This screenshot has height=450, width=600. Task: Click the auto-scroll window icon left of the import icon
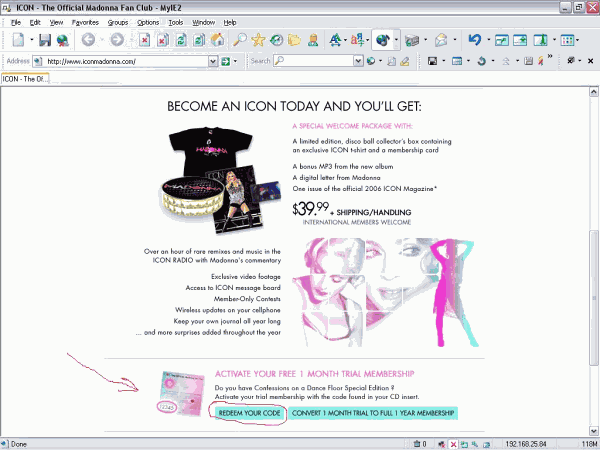coord(502,40)
